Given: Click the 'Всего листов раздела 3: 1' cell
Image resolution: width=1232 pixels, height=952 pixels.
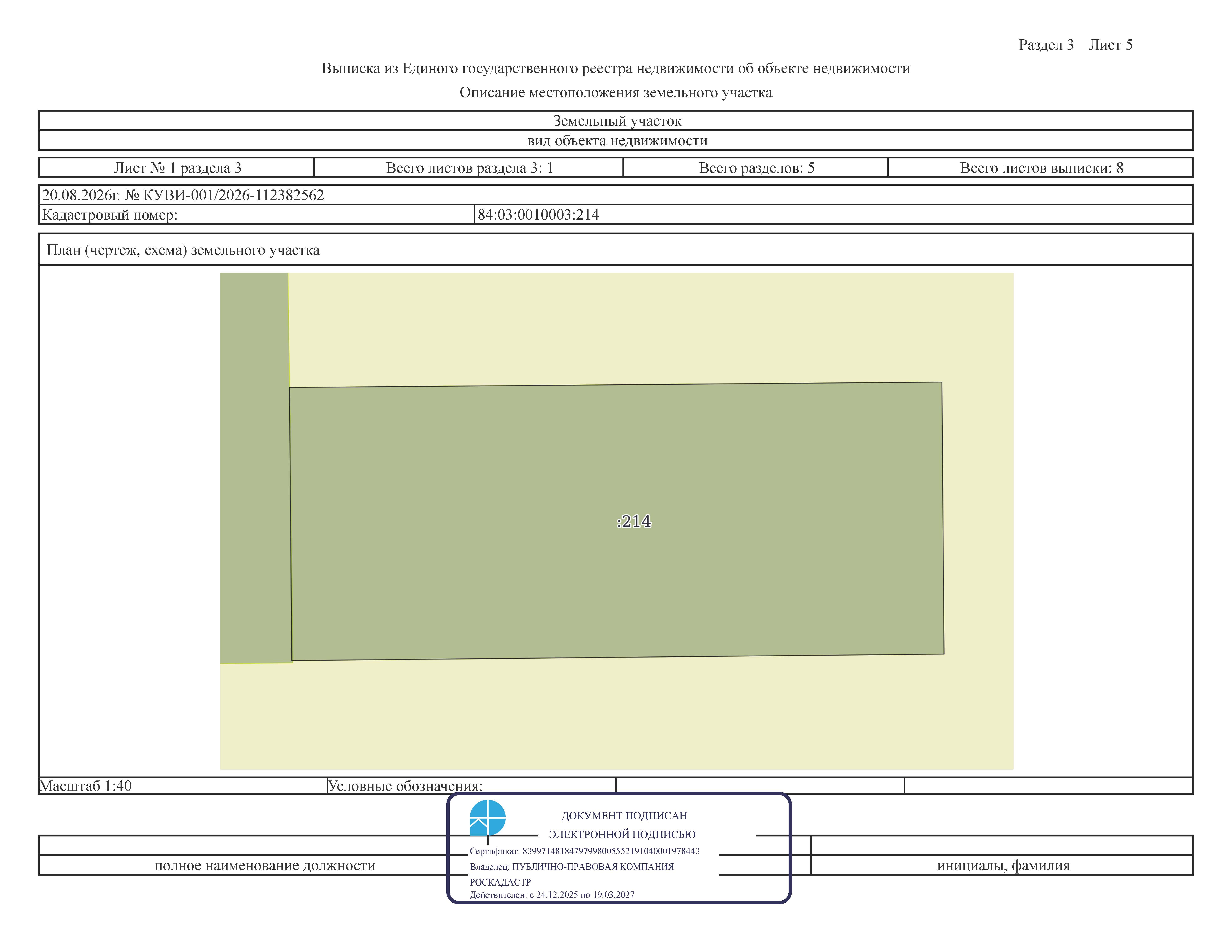Looking at the screenshot, I should click(469, 168).
